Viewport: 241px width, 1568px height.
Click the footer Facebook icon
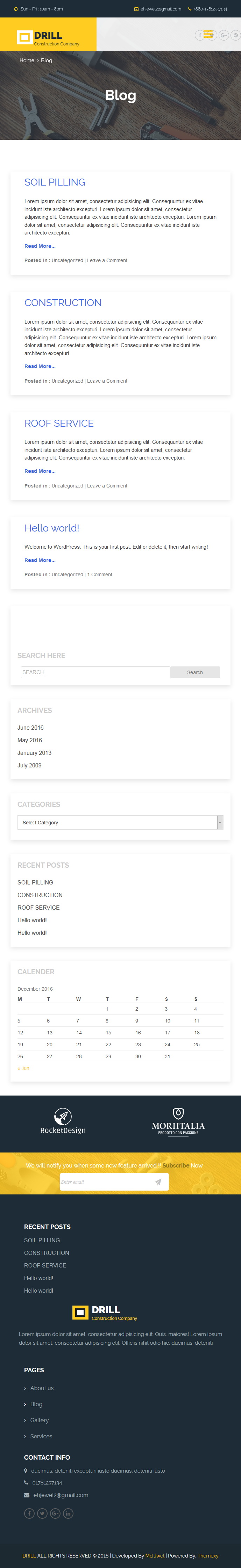[29, 1513]
